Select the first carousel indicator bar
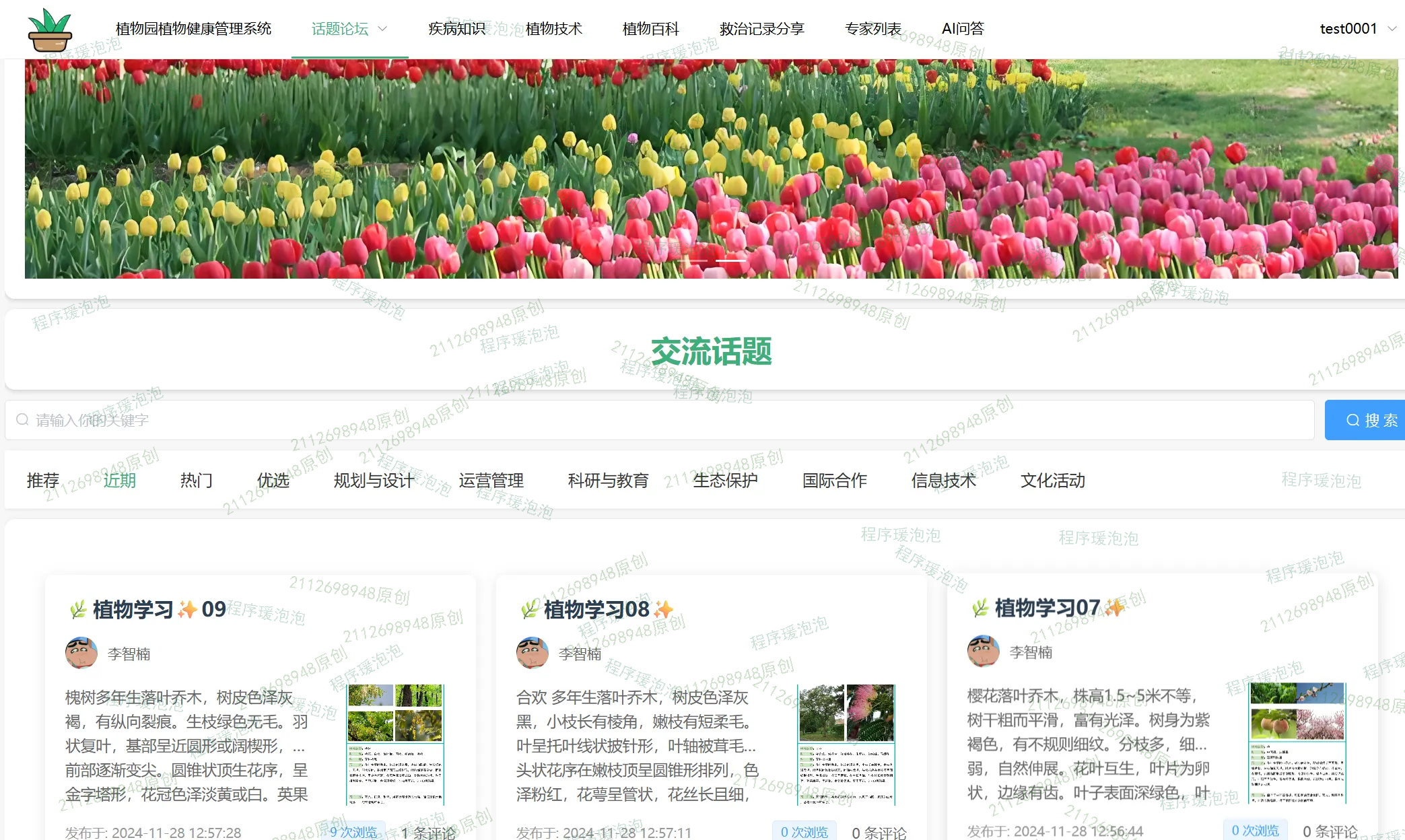 [693, 260]
